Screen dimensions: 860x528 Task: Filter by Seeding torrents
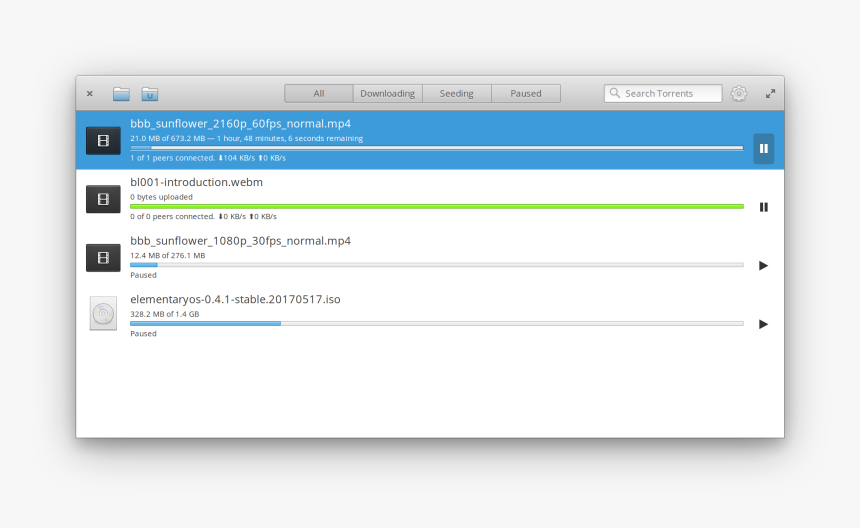pos(457,93)
